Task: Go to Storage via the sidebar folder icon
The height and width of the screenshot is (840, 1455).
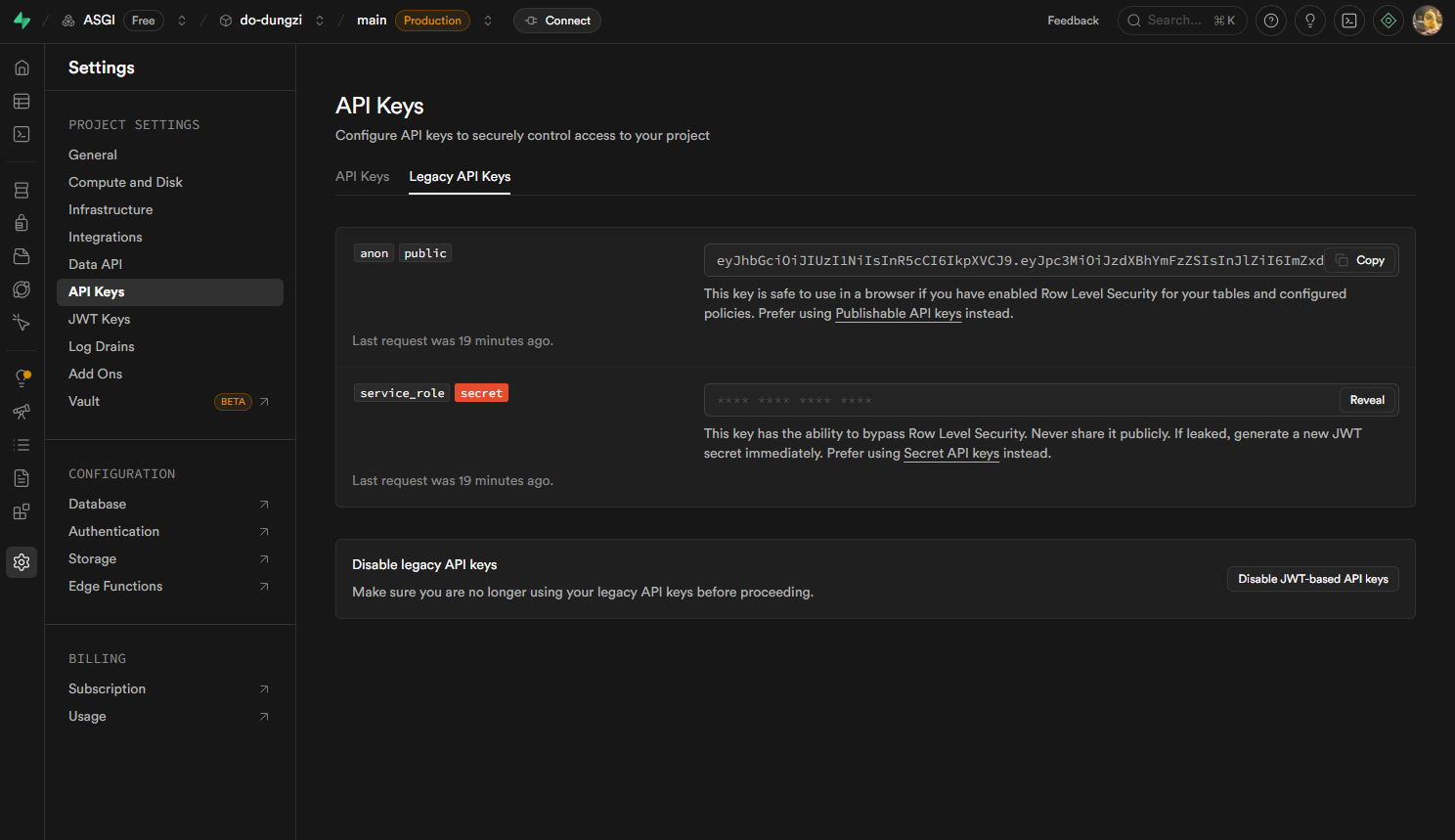Action: 22,256
